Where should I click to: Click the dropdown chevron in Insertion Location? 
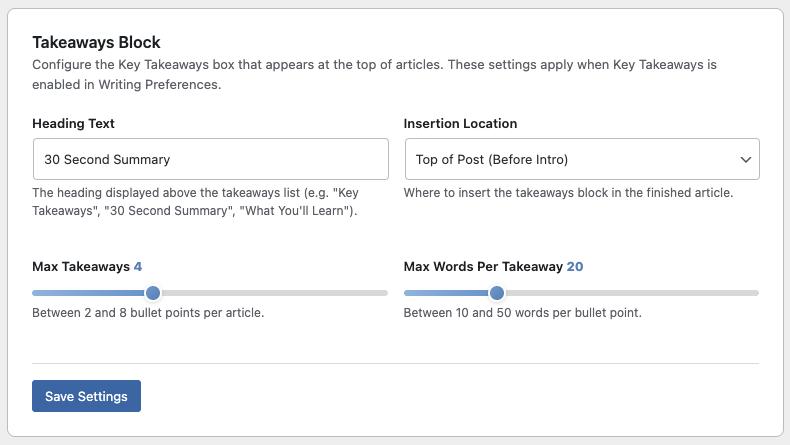point(746,160)
